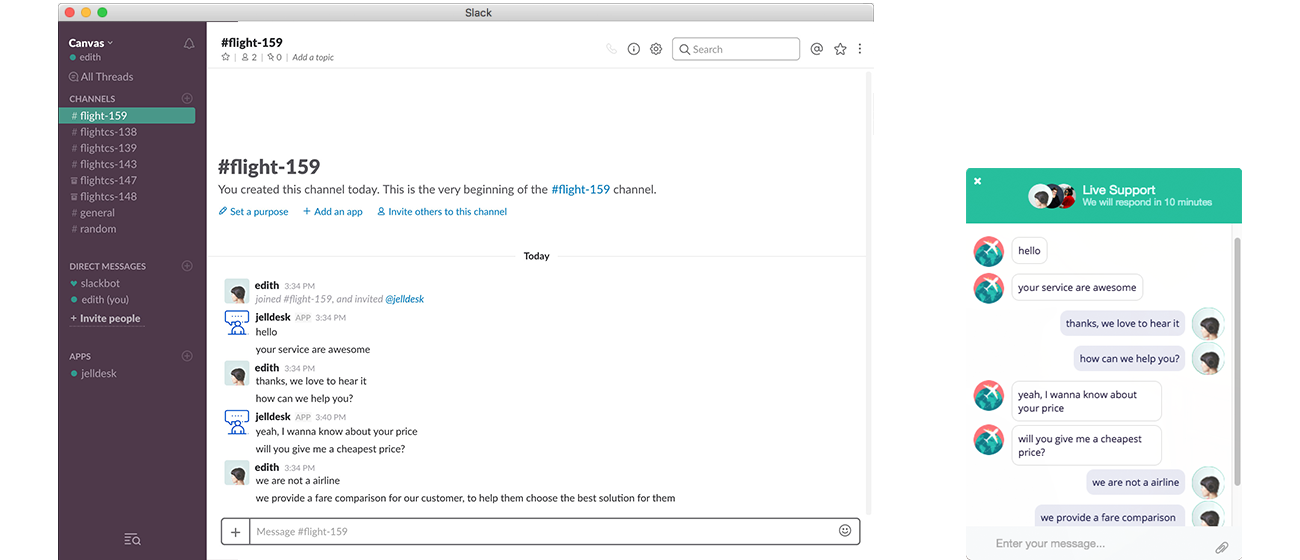The width and height of the screenshot is (1300, 560).
Task: Open the blue #flight-159 channel link
Action: click(x=580, y=189)
